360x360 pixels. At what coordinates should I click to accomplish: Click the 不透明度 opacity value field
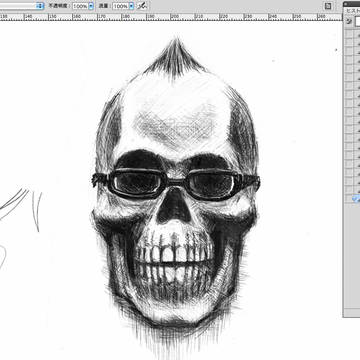point(80,6)
